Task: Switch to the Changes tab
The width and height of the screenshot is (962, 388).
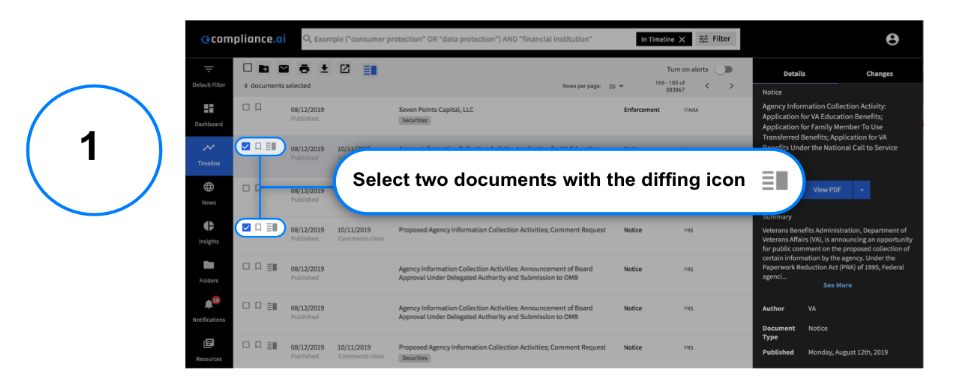Action: tap(879, 74)
